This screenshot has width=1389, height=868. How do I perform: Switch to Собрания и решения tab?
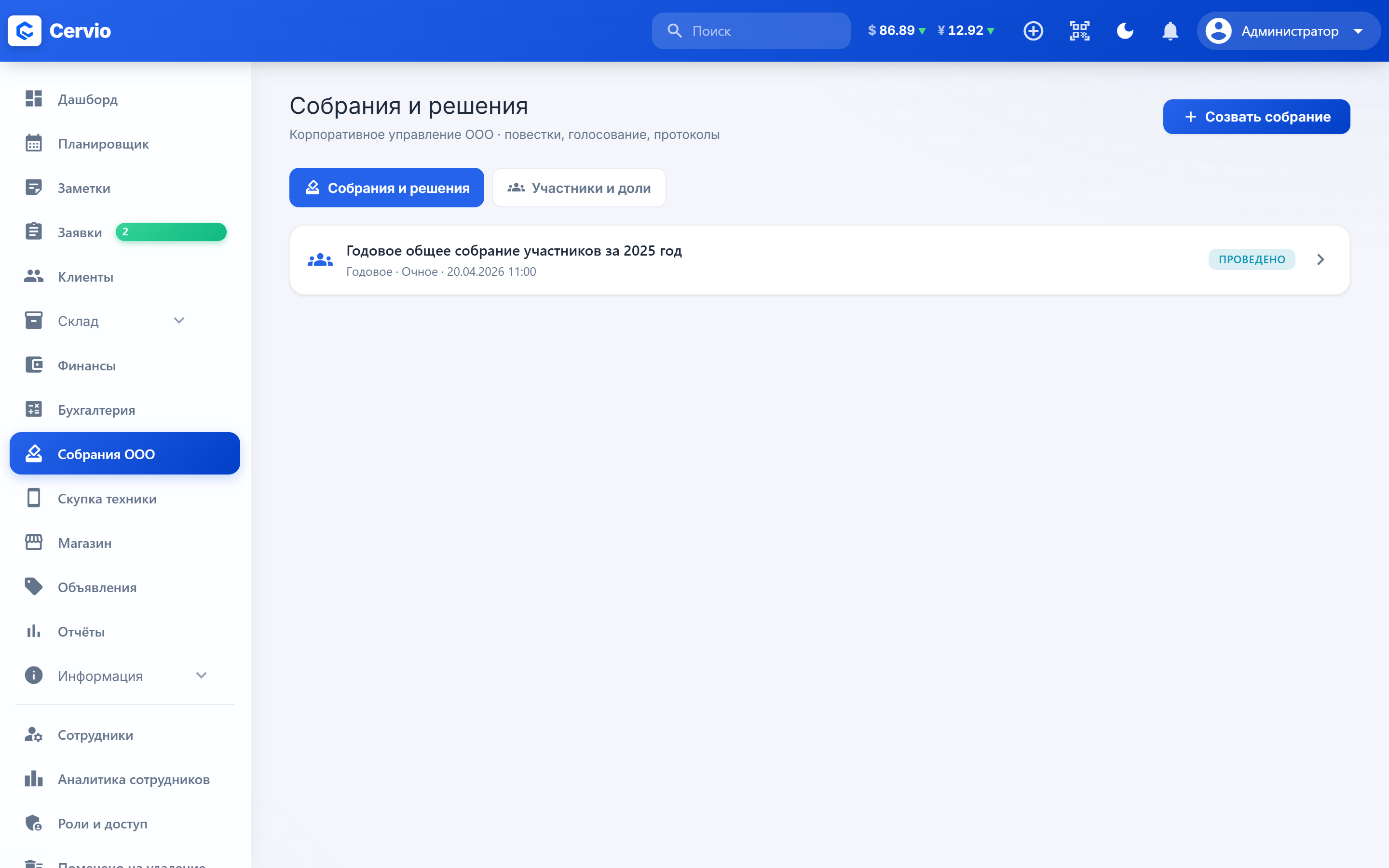[x=386, y=188]
